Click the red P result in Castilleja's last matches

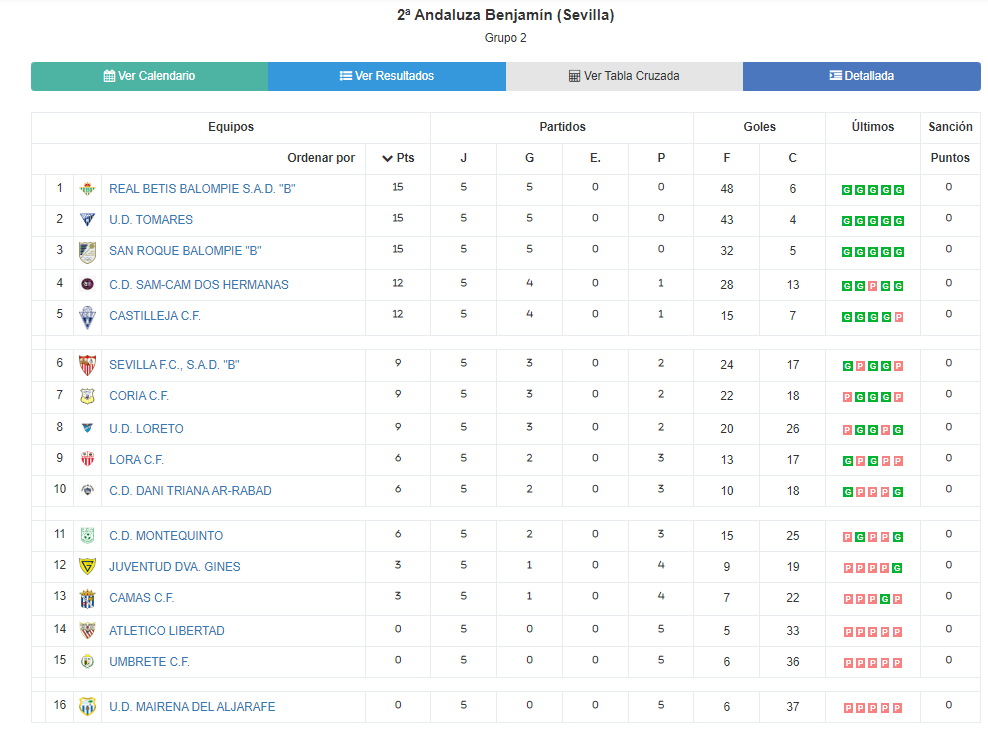tap(899, 317)
